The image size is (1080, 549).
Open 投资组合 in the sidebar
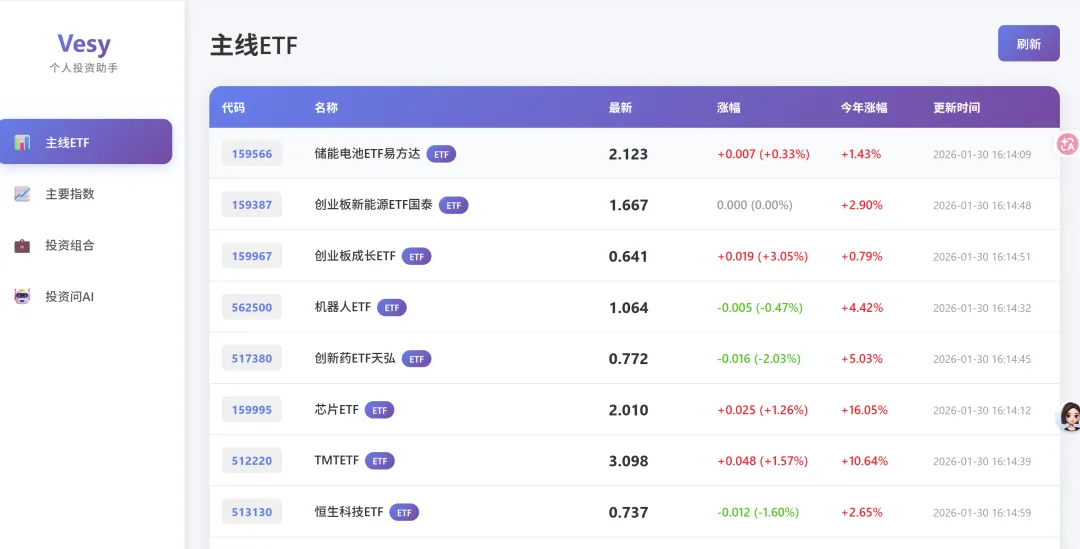(x=86, y=245)
